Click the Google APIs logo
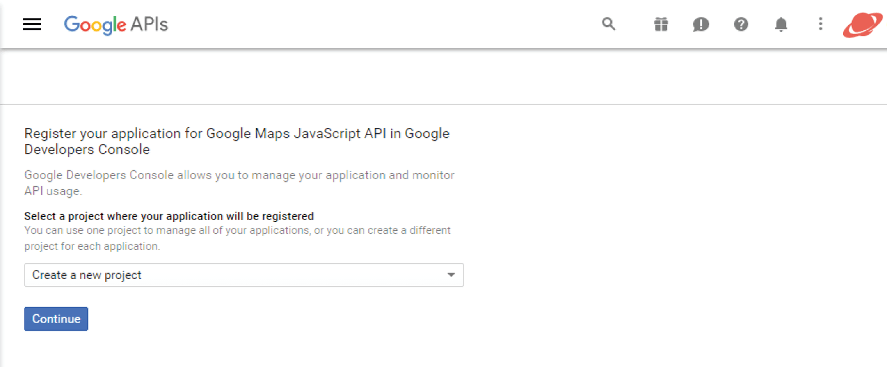This screenshot has width=887, height=367. [x=116, y=25]
